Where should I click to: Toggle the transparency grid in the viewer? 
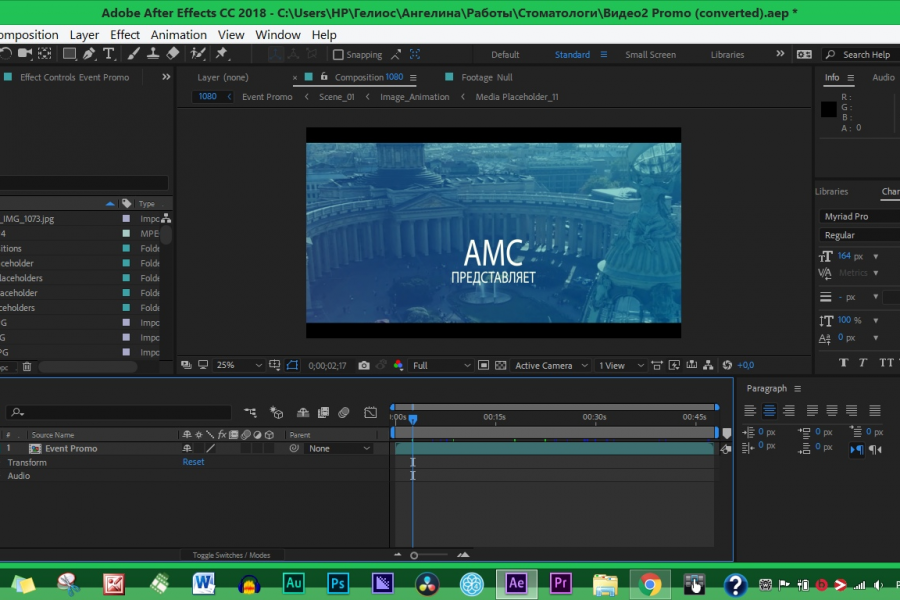(x=501, y=366)
